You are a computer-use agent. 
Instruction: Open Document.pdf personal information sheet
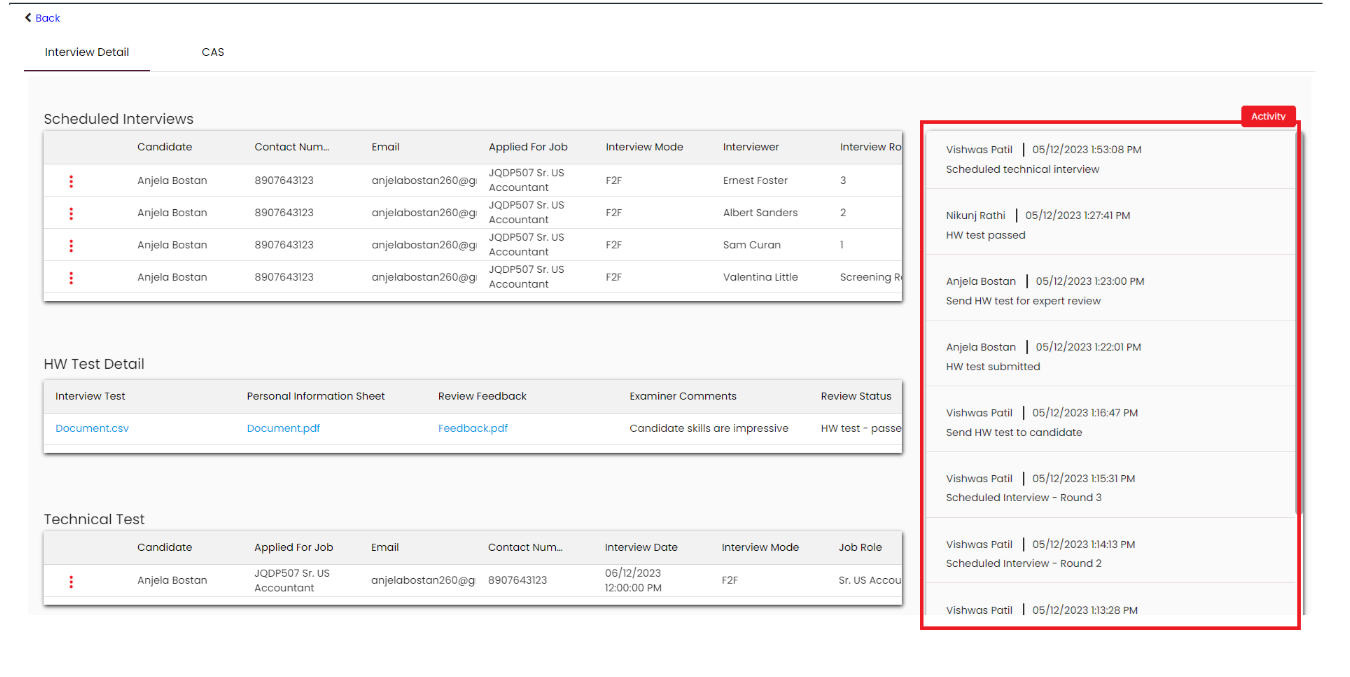283,428
